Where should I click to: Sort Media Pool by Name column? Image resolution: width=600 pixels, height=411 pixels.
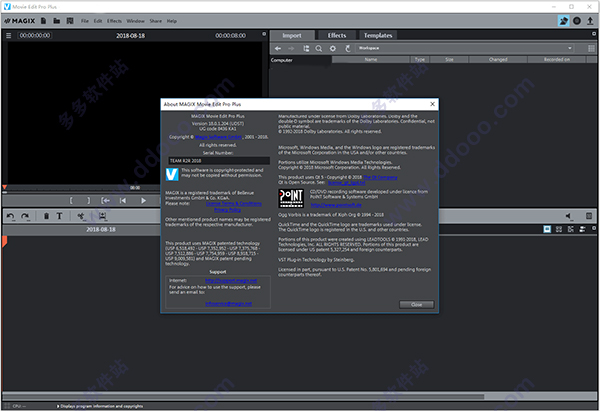pyautogui.click(x=370, y=59)
